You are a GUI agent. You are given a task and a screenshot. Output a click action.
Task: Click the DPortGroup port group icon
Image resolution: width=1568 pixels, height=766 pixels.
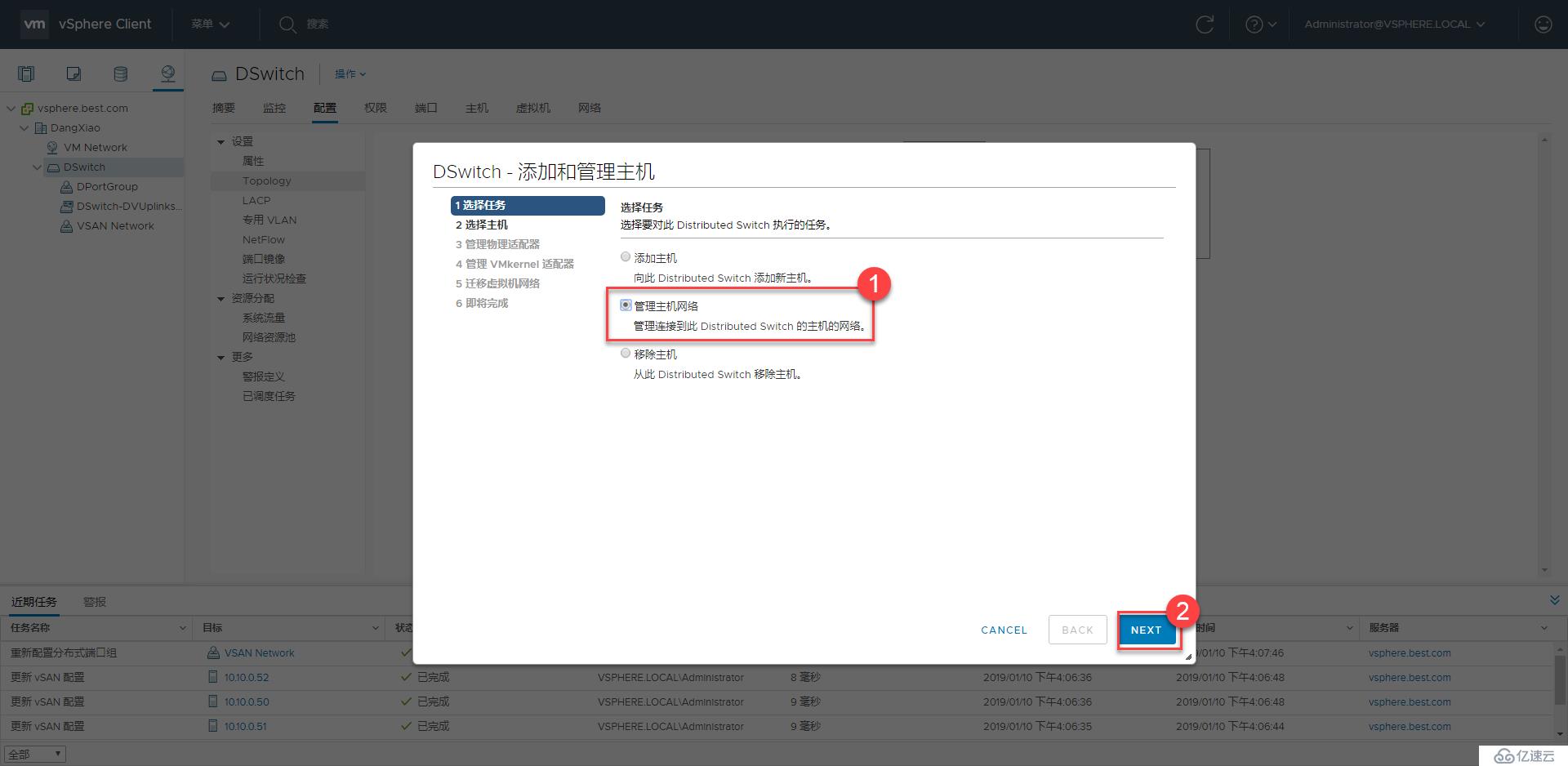pos(66,187)
